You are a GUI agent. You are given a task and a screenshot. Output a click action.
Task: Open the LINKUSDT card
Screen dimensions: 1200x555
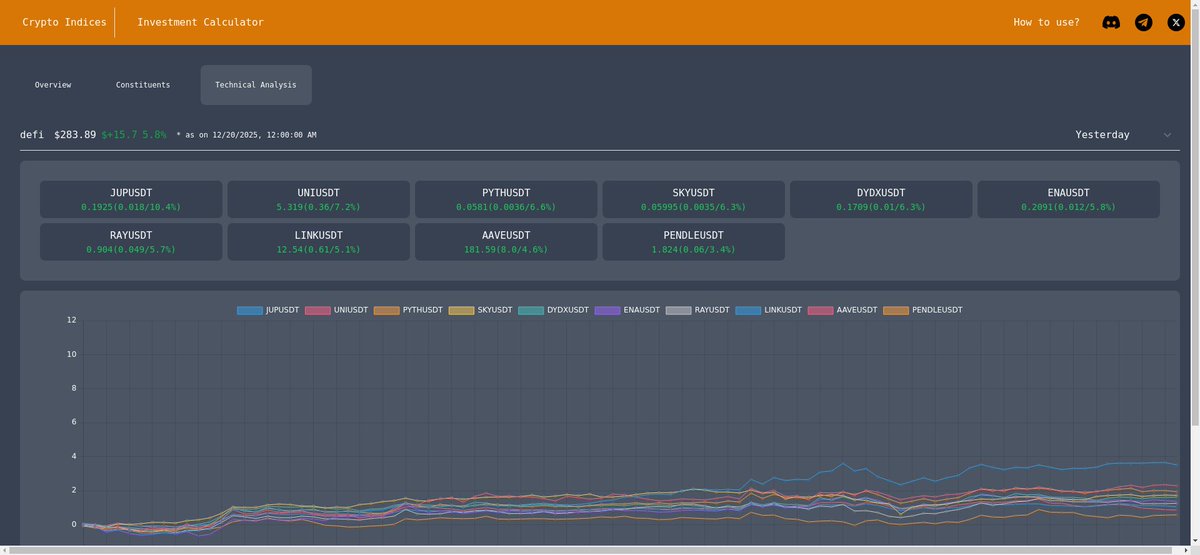click(319, 242)
